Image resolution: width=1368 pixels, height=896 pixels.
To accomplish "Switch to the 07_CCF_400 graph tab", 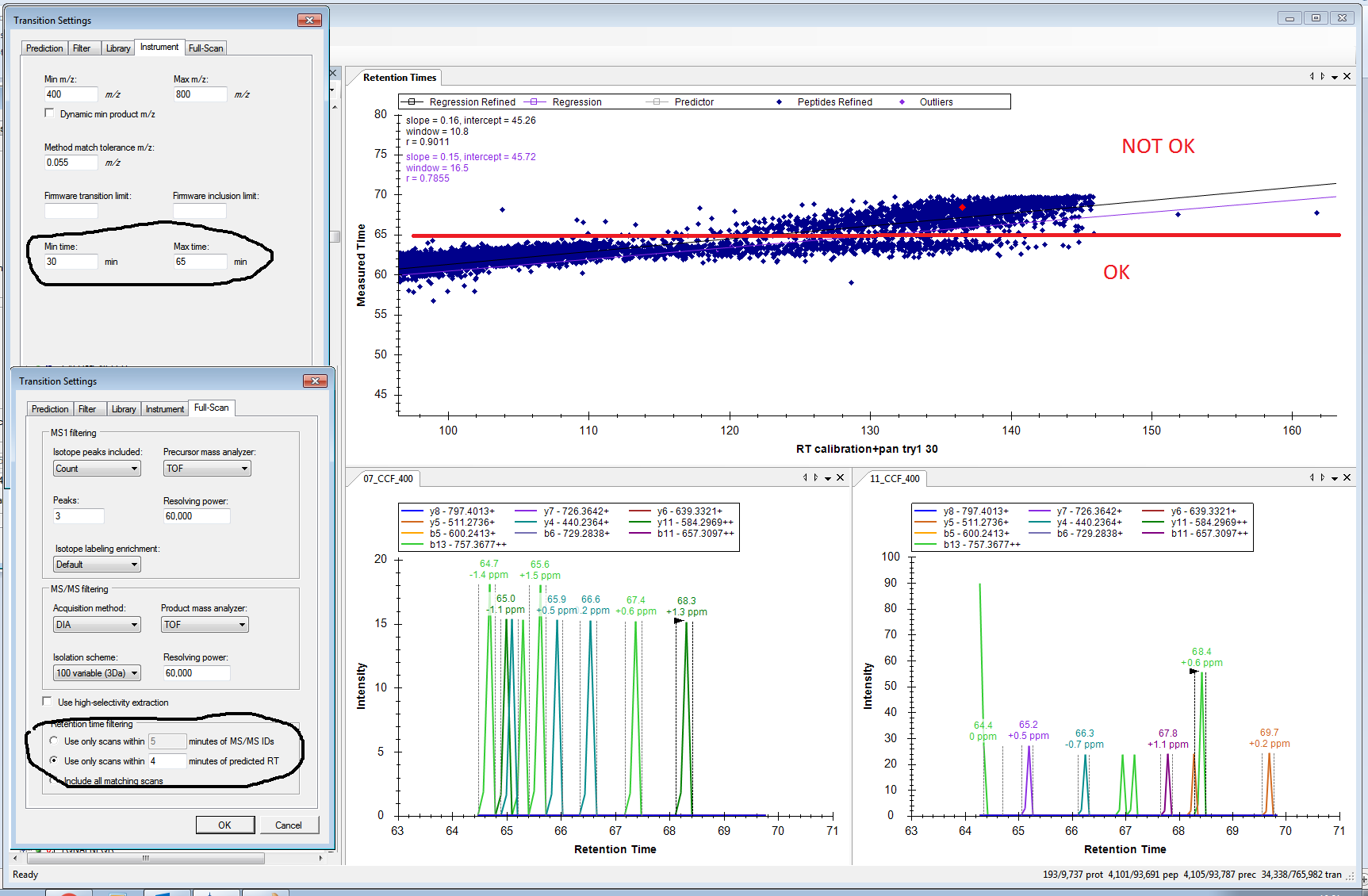I will point(388,478).
